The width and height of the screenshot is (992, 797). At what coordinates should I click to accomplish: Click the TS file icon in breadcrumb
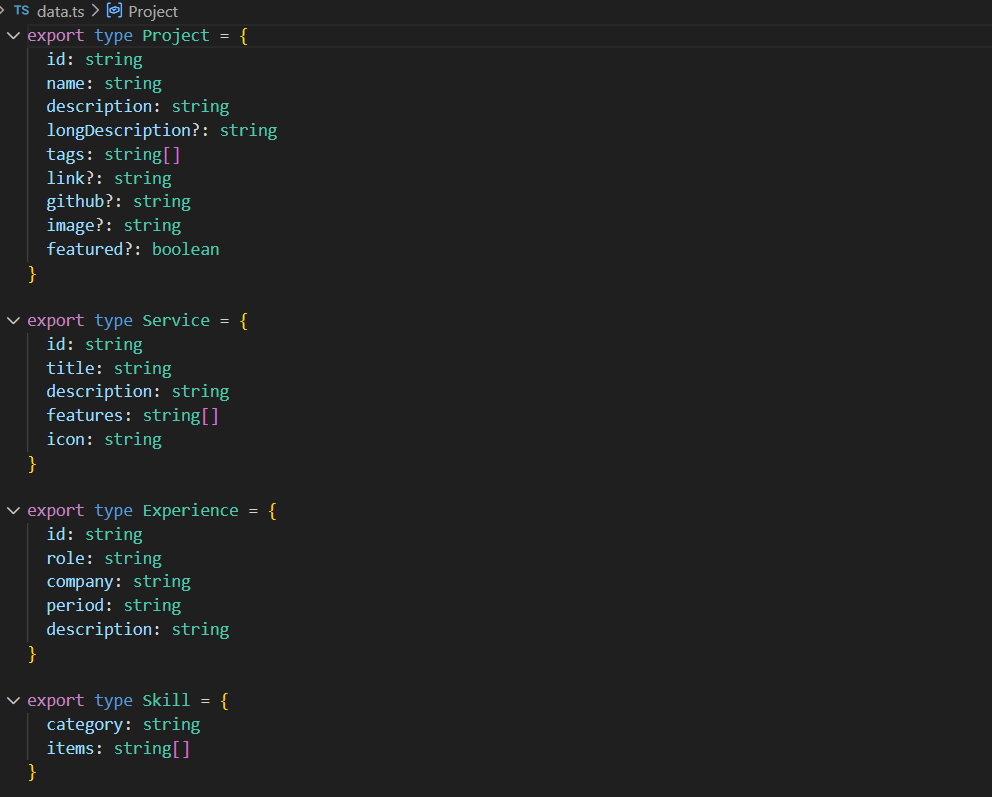(22, 11)
